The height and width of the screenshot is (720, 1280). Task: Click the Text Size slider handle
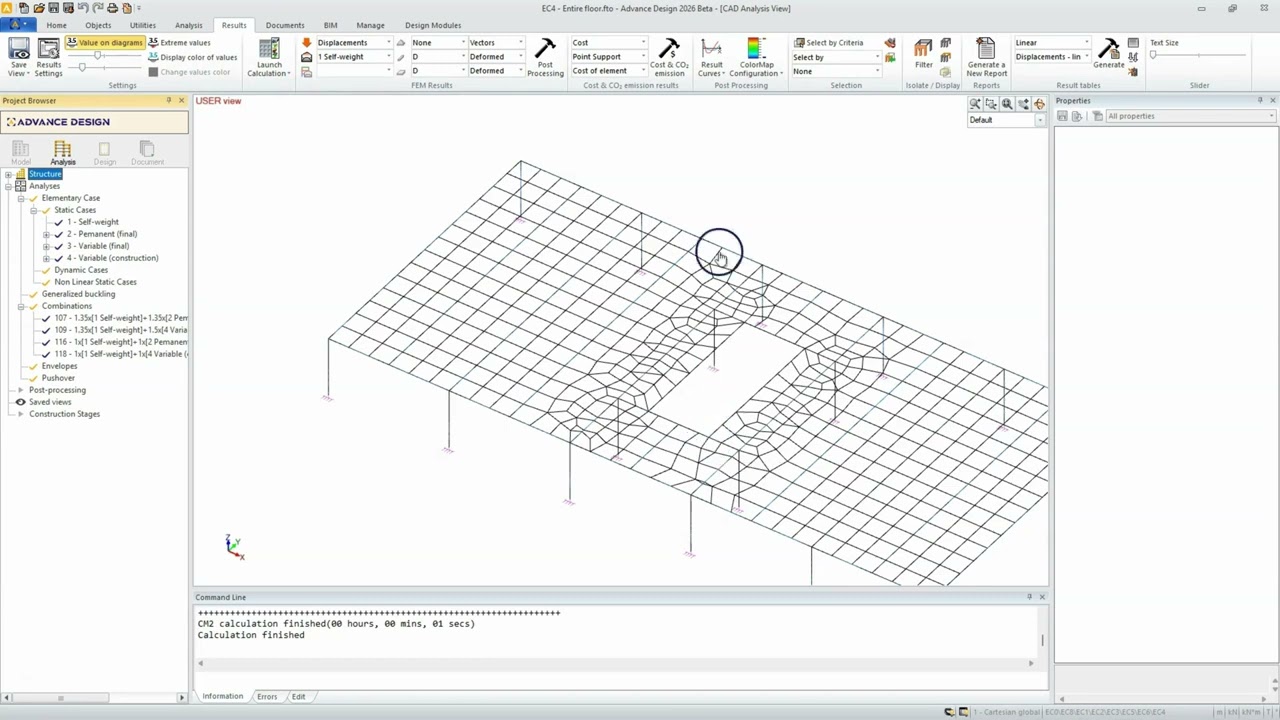point(1153,56)
